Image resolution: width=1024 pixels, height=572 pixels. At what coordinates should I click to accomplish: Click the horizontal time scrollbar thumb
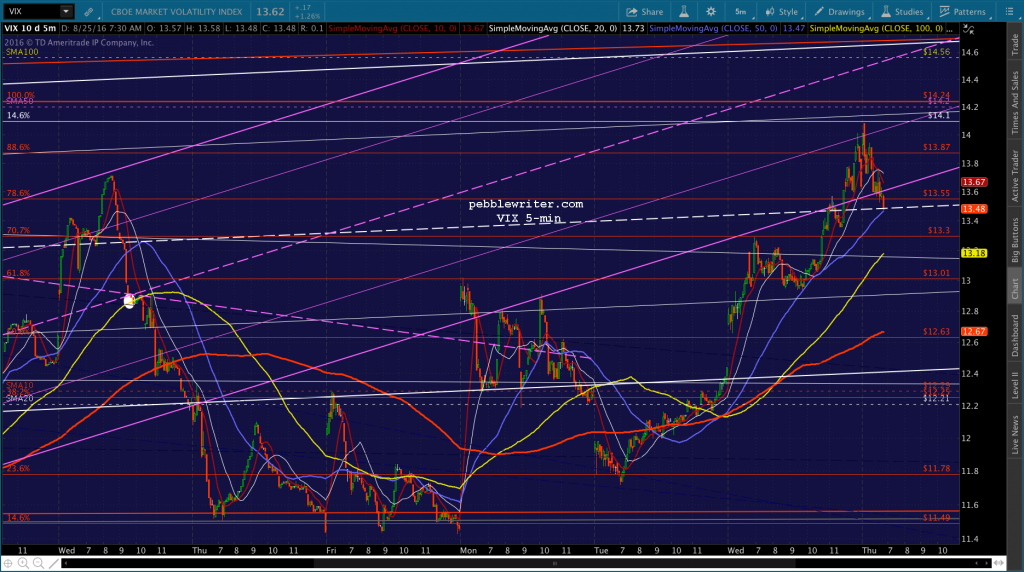click(554, 563)
